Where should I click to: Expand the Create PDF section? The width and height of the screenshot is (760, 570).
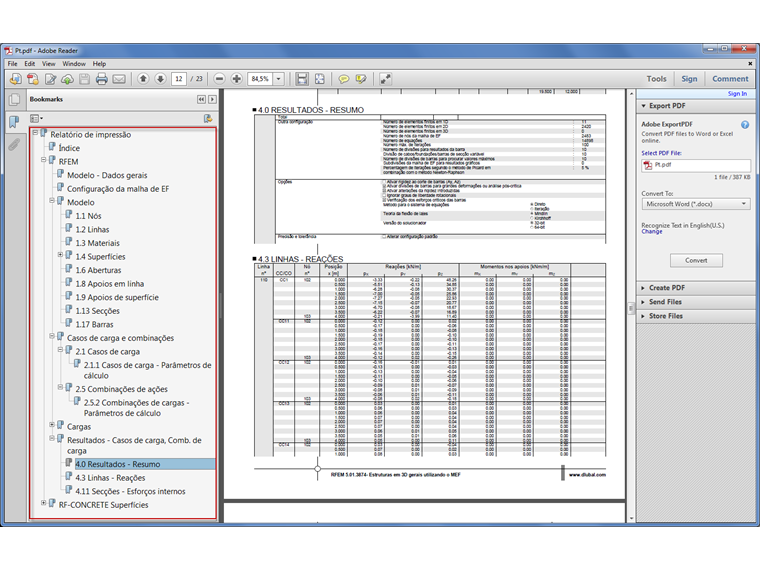coord(643,288)
